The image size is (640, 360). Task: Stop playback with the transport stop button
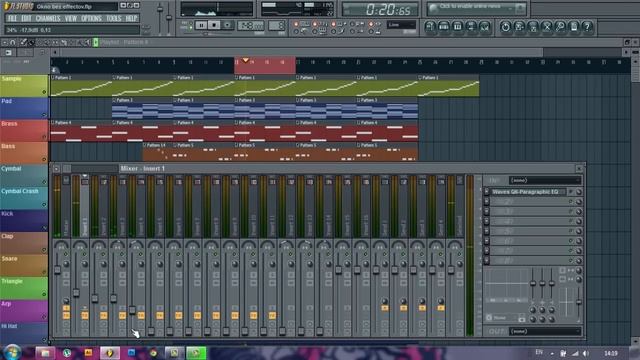214,25
